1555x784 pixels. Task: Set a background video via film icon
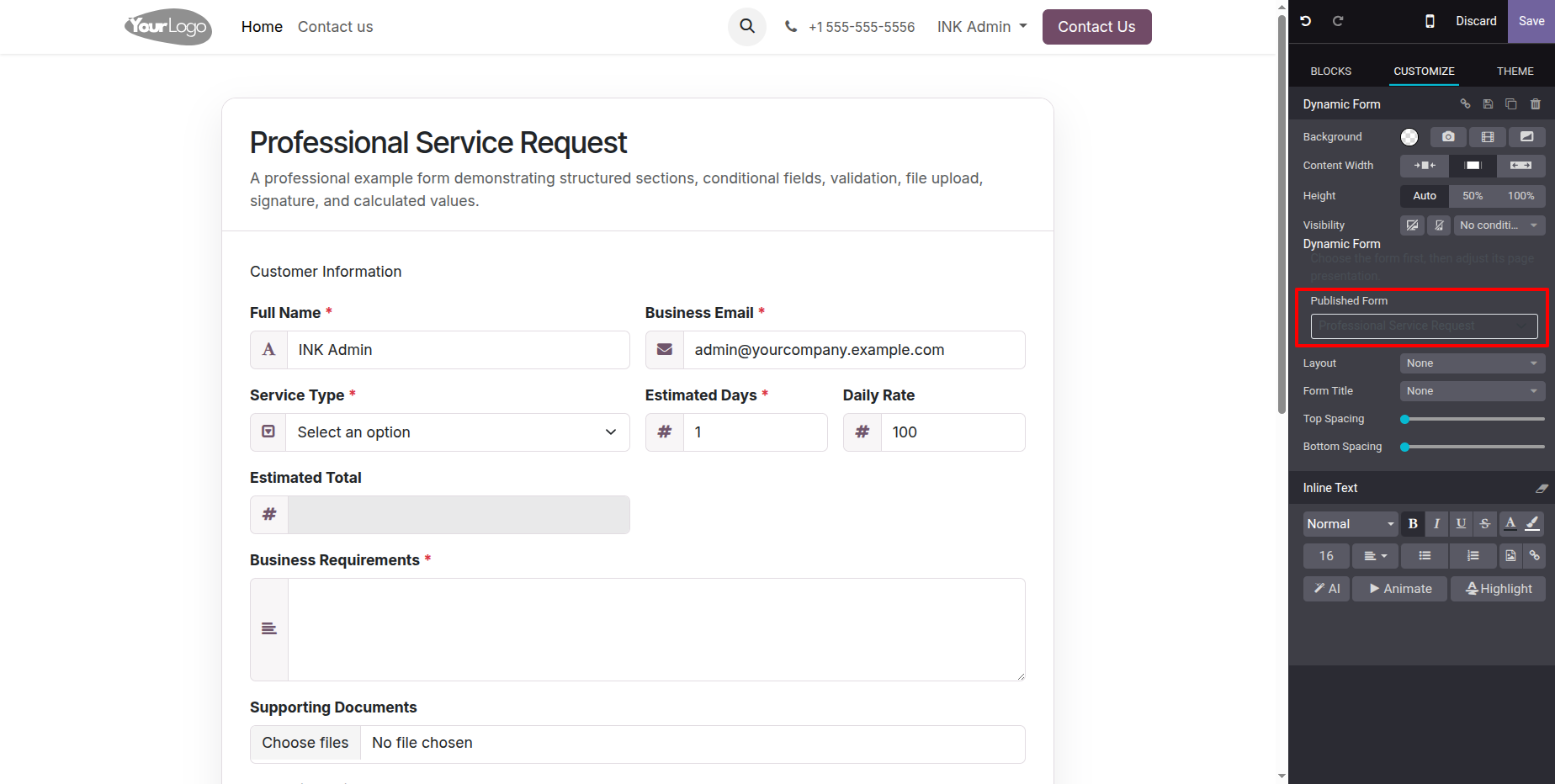pos(1488,137)
